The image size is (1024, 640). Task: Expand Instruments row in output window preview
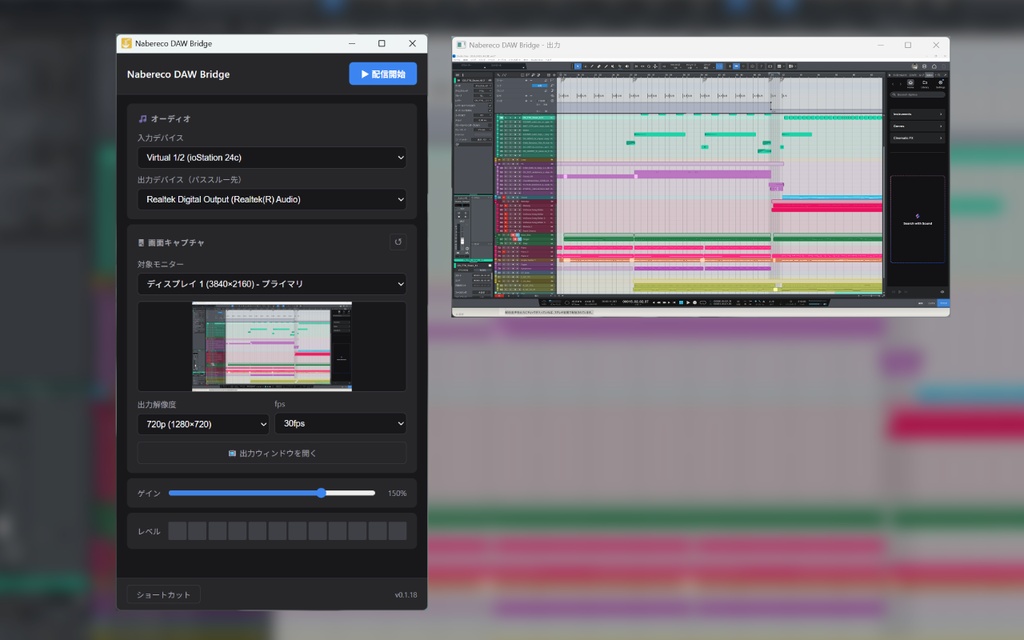pos(918,114)
